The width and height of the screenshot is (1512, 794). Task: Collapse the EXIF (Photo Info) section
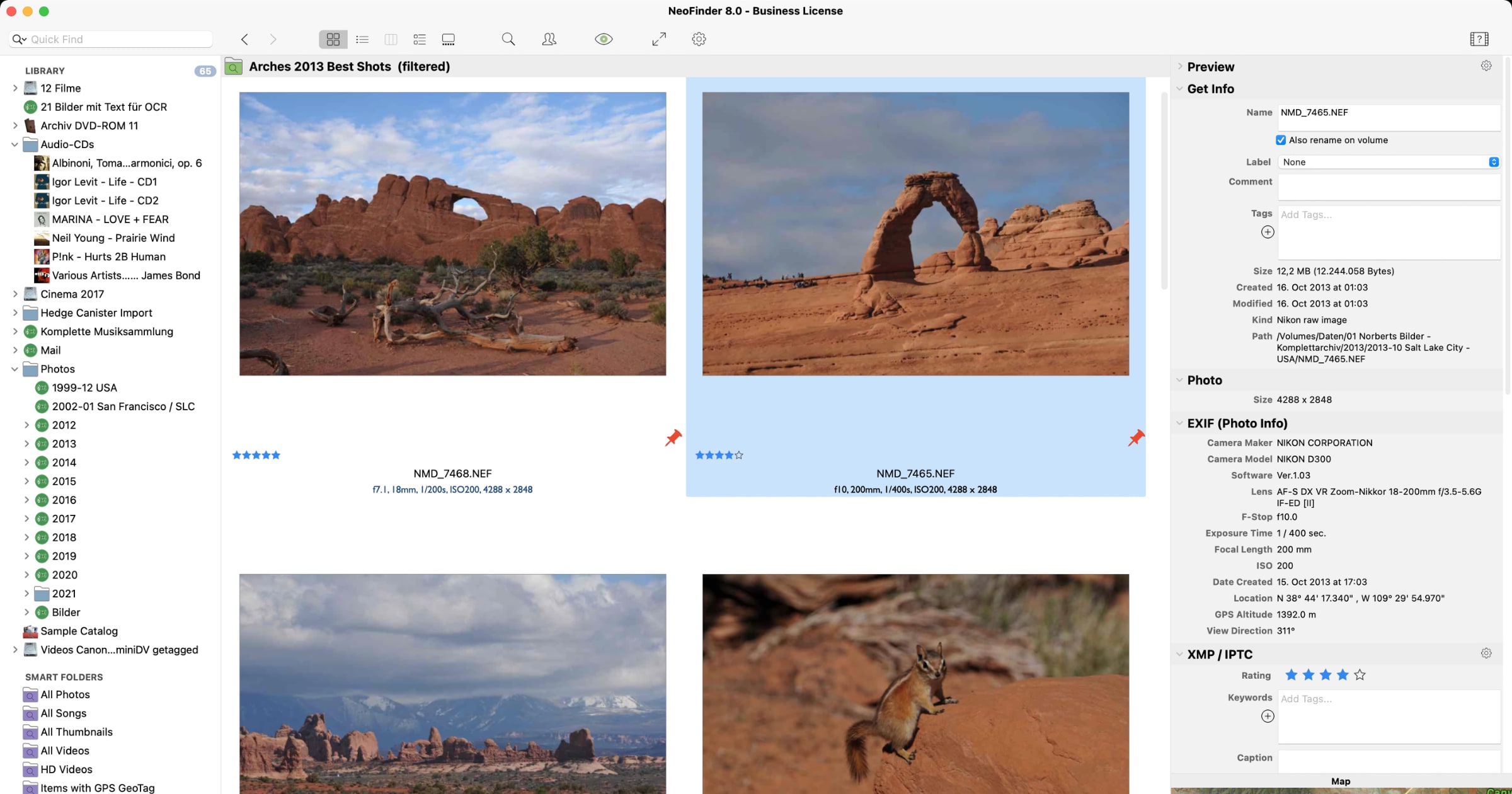(x=1179, y=423)
